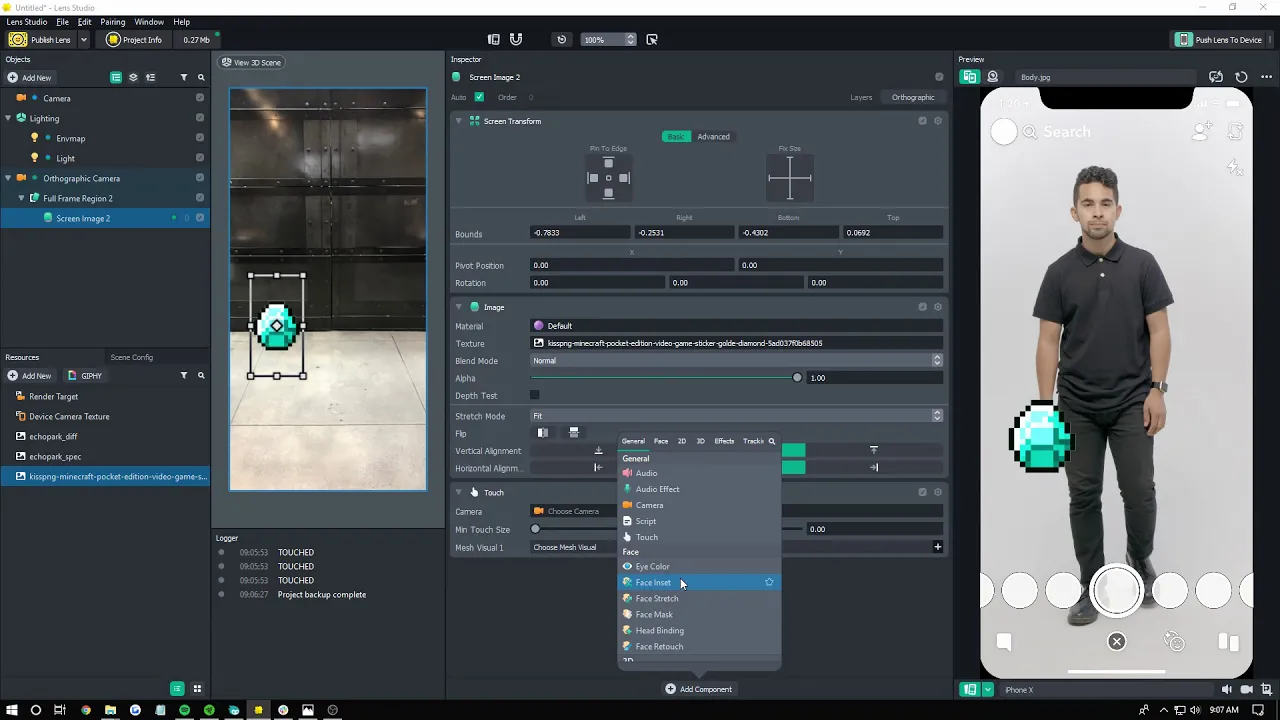
Task: Collapse the Screen Transform component
Action: [x=459, y=121]
